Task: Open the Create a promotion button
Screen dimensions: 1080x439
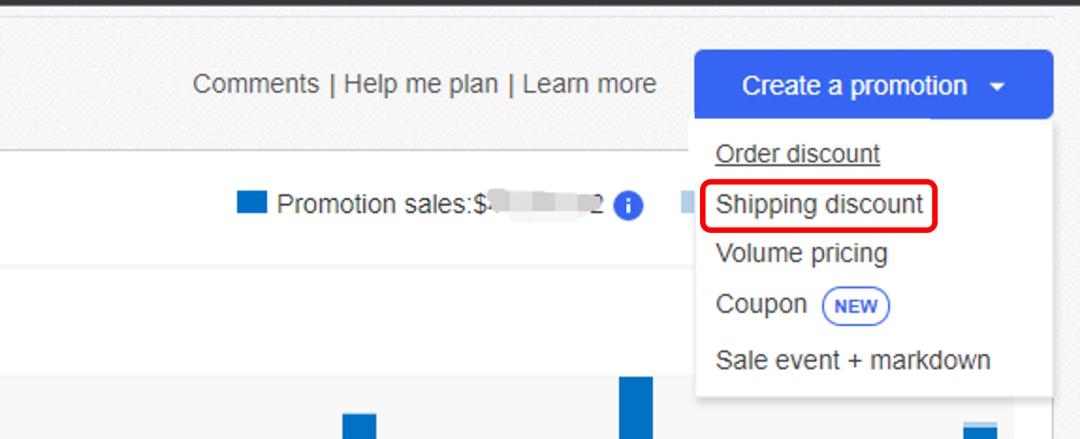Action: (873, 85)
